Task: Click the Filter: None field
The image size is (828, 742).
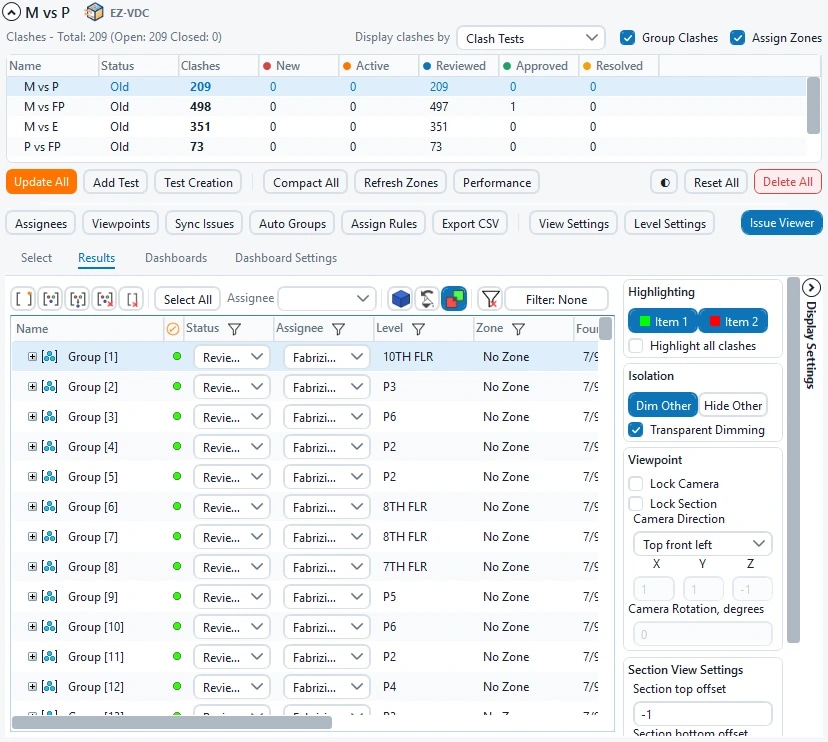Action: click(556, 299)
